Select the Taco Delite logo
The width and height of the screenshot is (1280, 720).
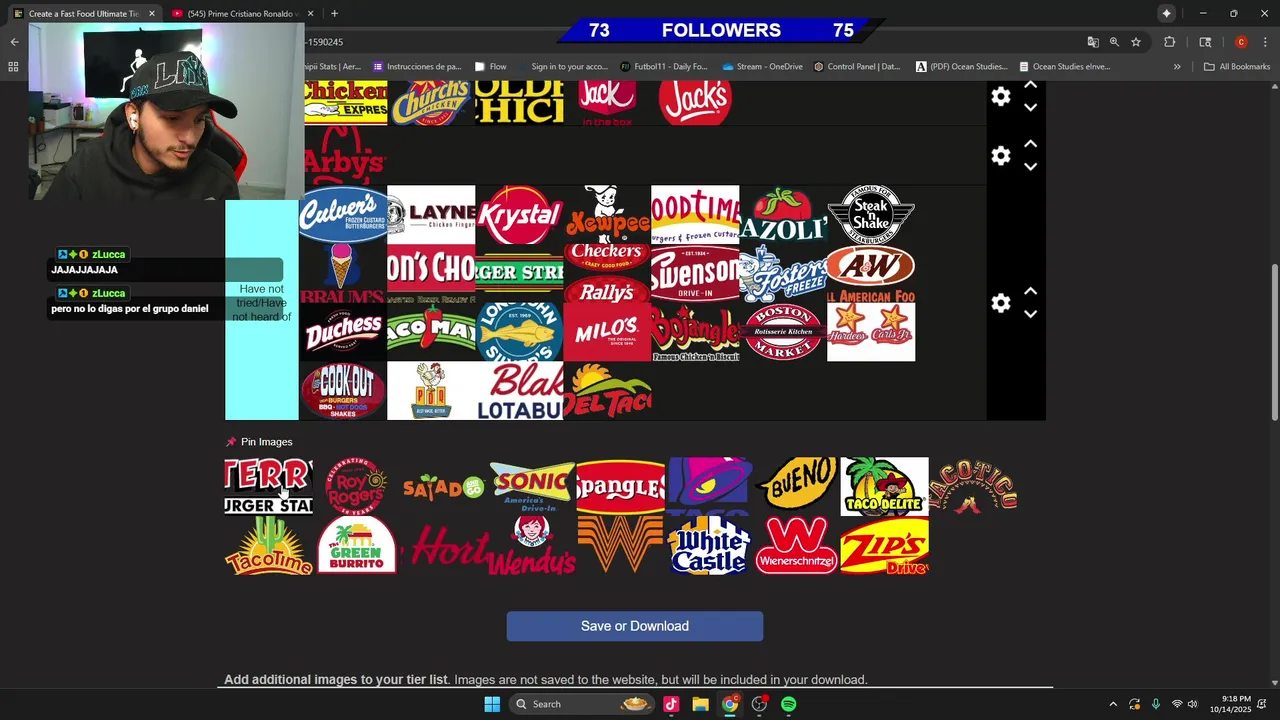tap(885, 486)
